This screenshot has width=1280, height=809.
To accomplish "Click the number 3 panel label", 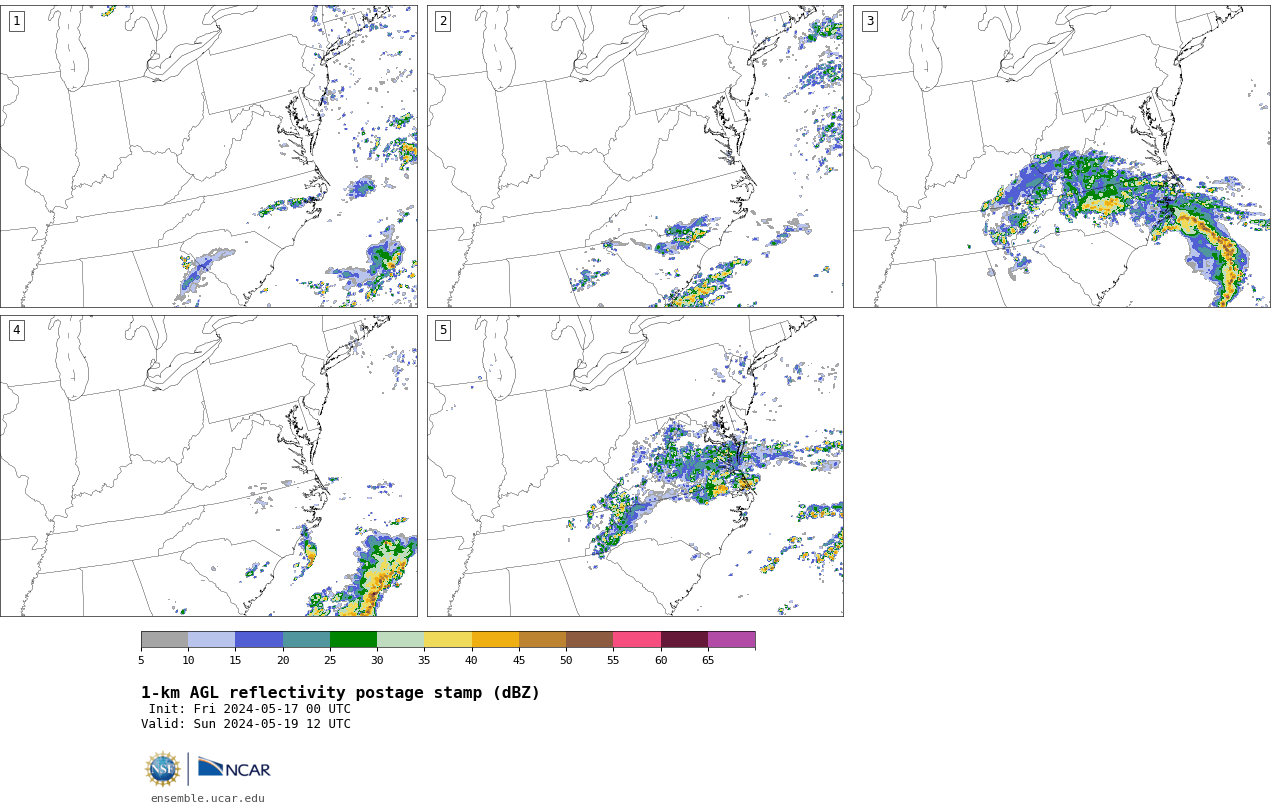I will pos(869,21).
